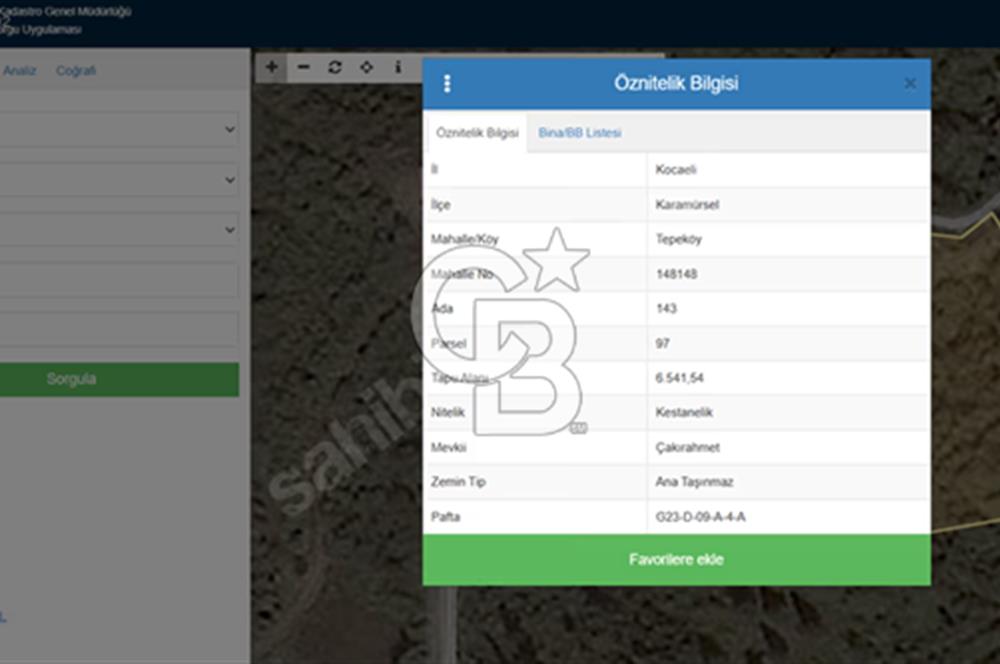Zoom out the map with minus icon

tap(304, 67)
